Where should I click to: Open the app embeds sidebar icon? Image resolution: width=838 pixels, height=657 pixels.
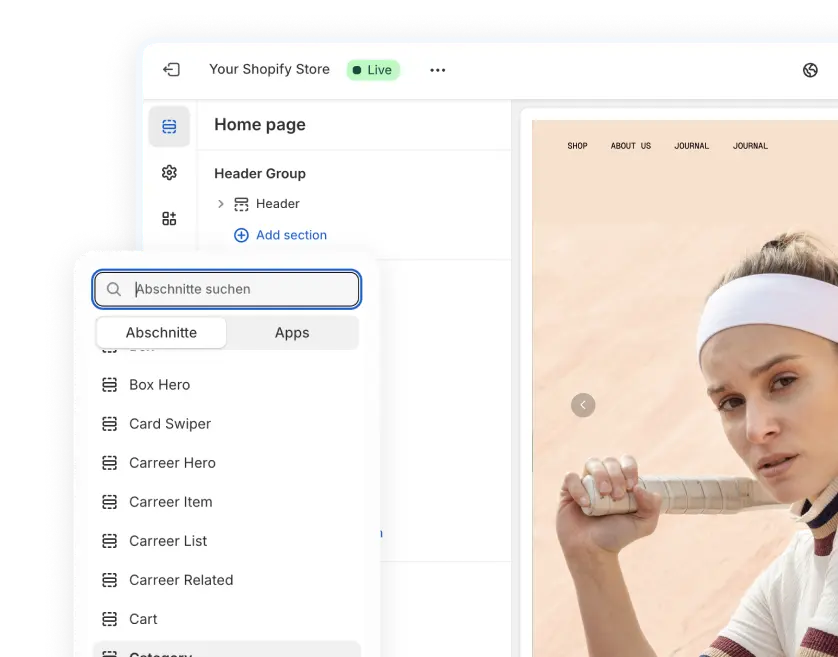(x=169, y=219)
